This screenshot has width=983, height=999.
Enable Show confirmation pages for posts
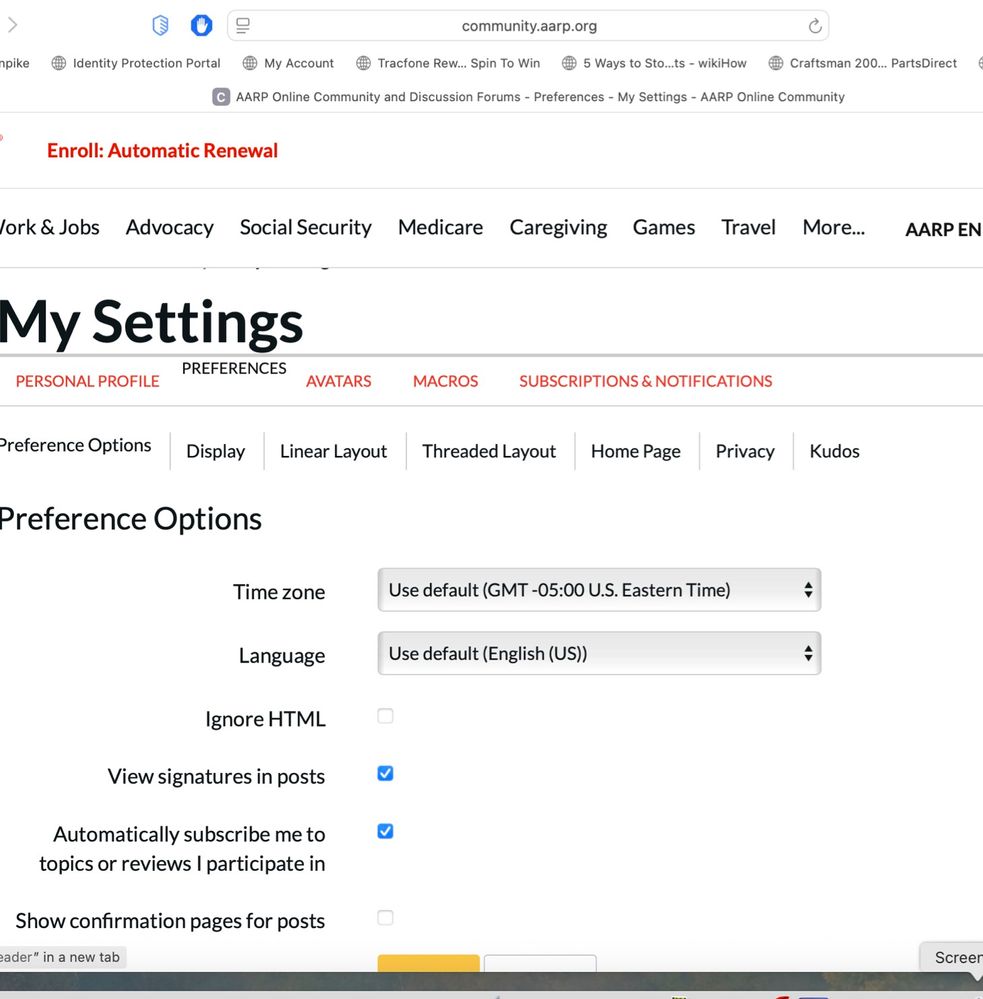(x=385, y=918)
